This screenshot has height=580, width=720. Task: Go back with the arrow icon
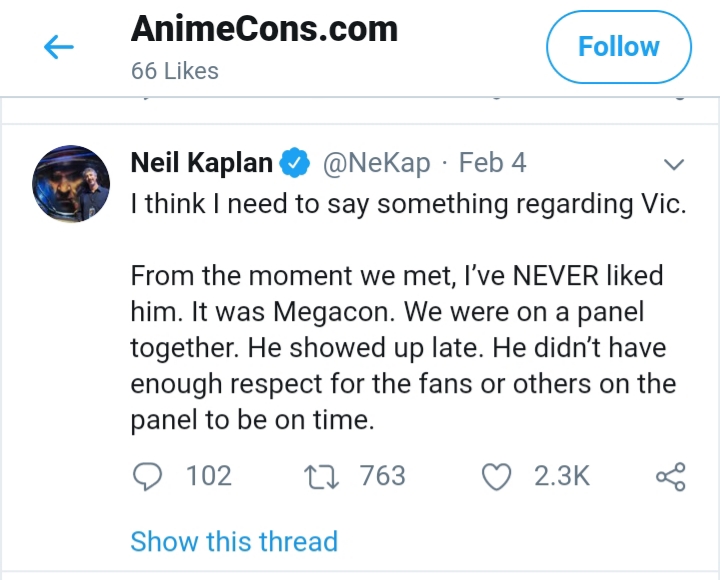[59, 47]
